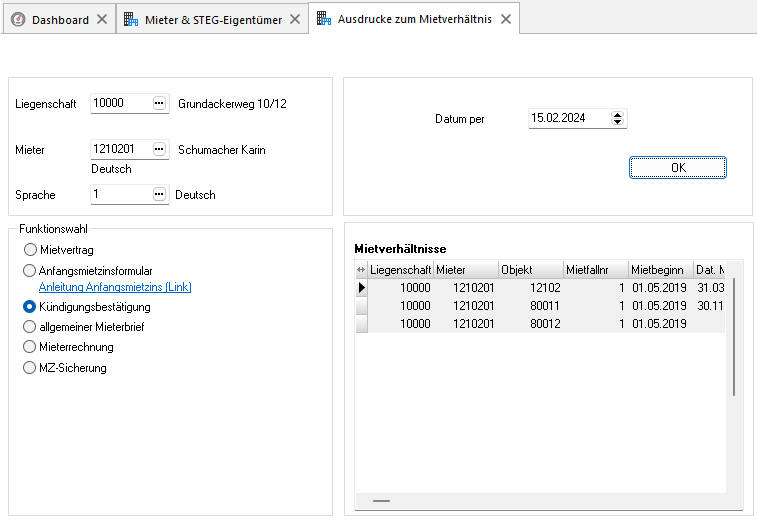
Task: Click the building icon on Mieter & STEG-Eigentümer tab
Action: (x=131, y=19)
